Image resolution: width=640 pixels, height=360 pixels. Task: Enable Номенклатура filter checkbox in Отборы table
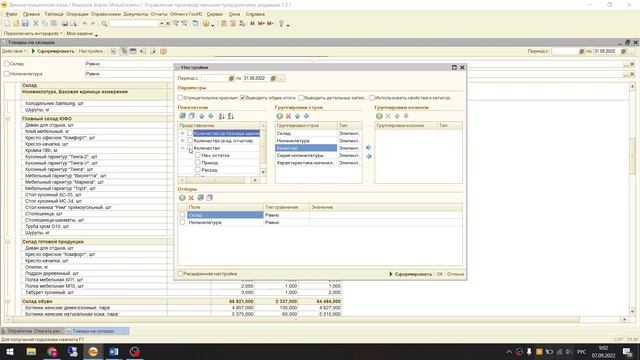[182, 222]
